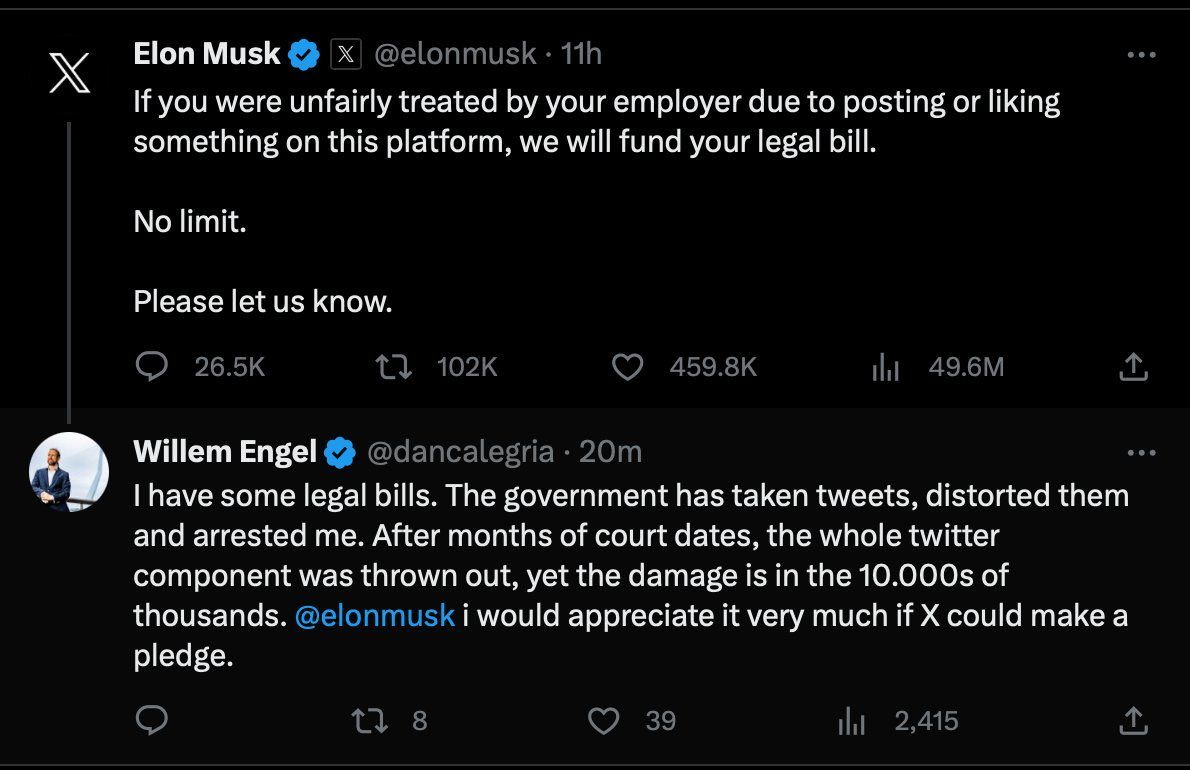Open Willem Engel's profile picture
This screenshot has width=1190, height=770.
click(69, 472)
